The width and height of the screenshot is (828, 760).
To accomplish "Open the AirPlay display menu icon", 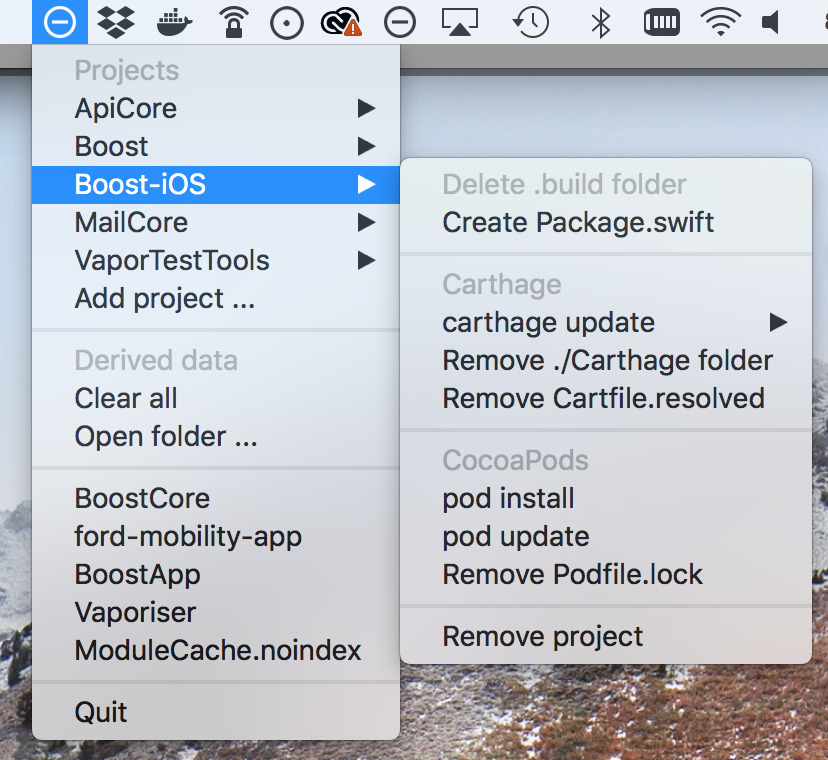I will click(x=461, y=22).
